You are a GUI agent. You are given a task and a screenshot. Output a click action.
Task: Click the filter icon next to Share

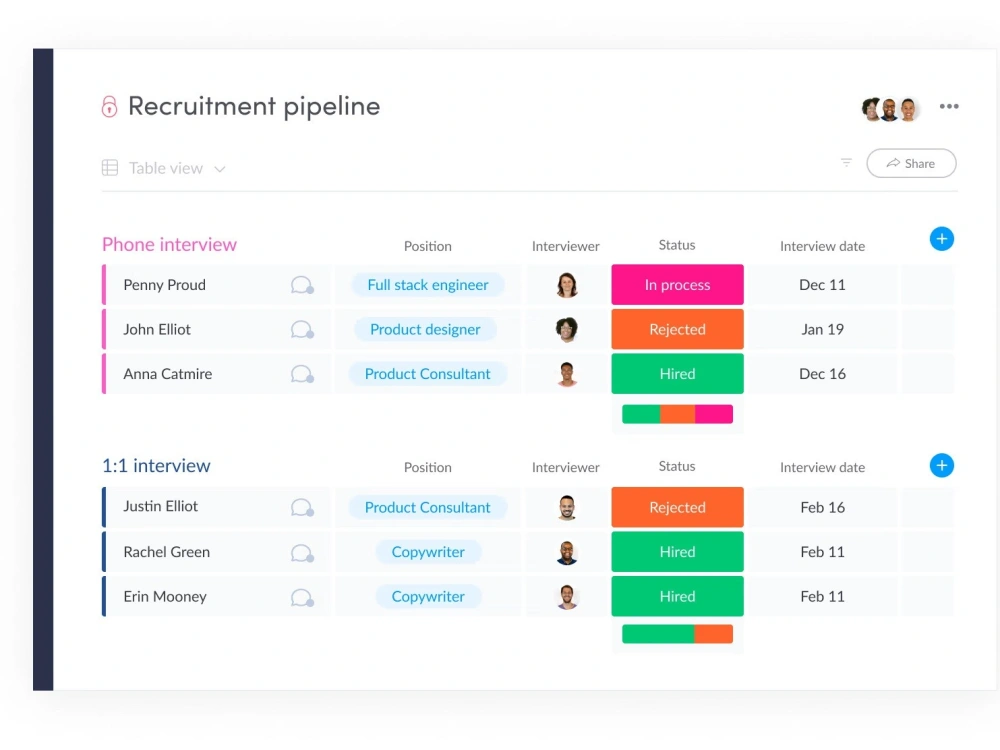pos(846,163)
